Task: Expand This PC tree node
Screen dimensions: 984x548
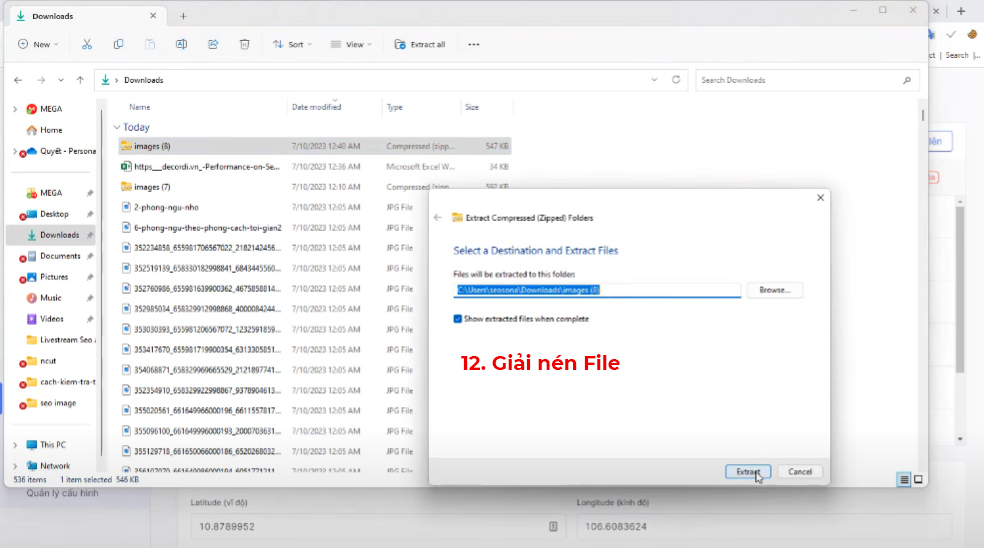Action: 15,445
